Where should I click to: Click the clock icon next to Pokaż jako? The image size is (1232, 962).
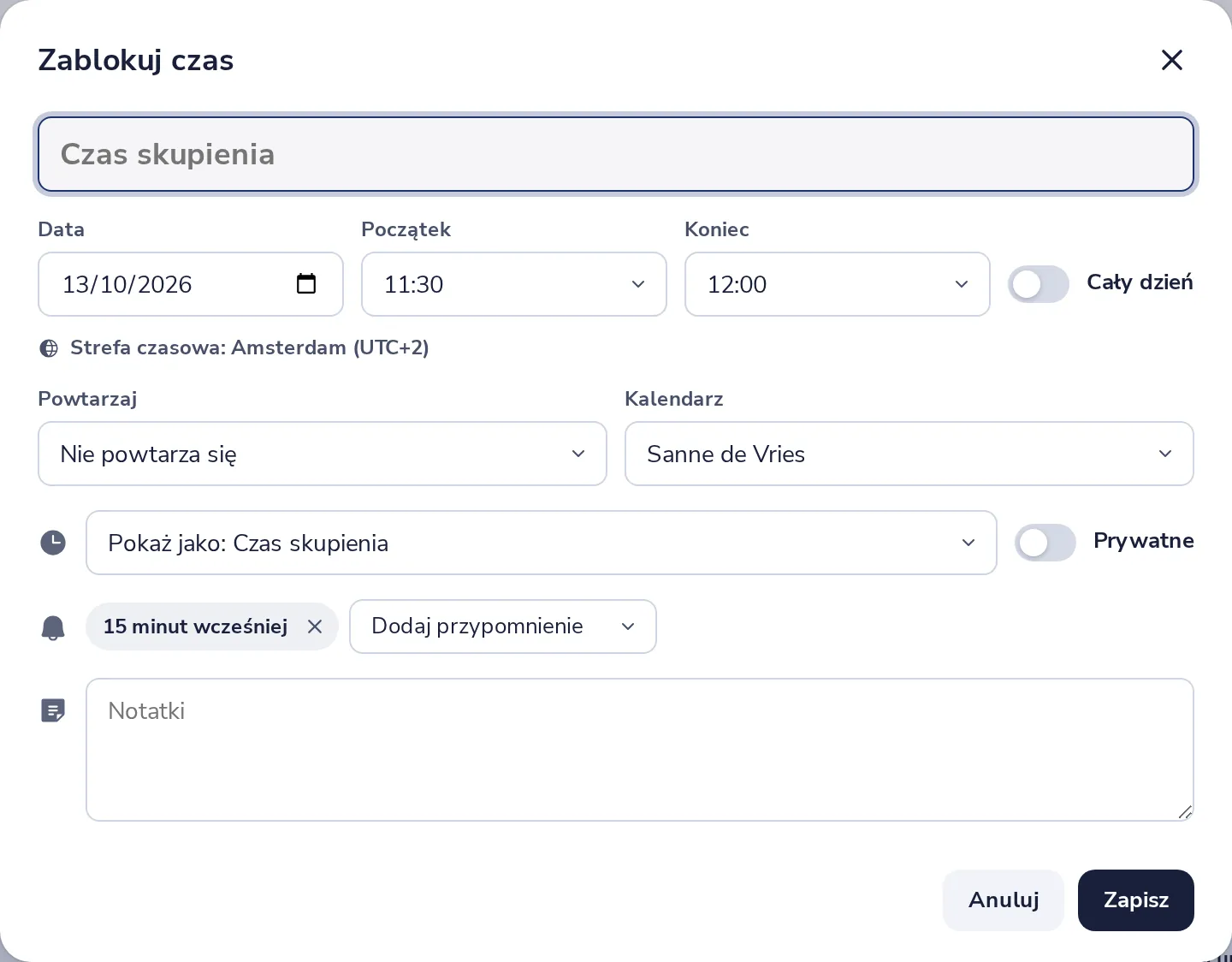click(53, 543)
